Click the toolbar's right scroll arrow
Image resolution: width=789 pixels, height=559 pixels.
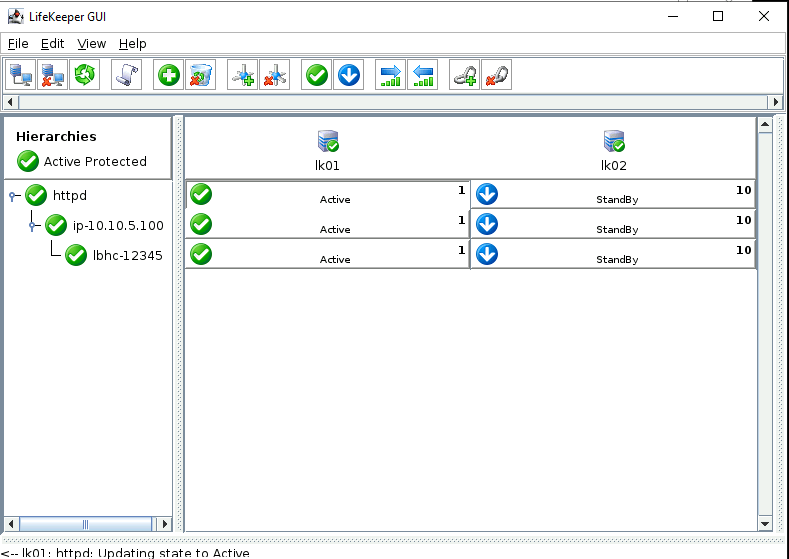775,102
